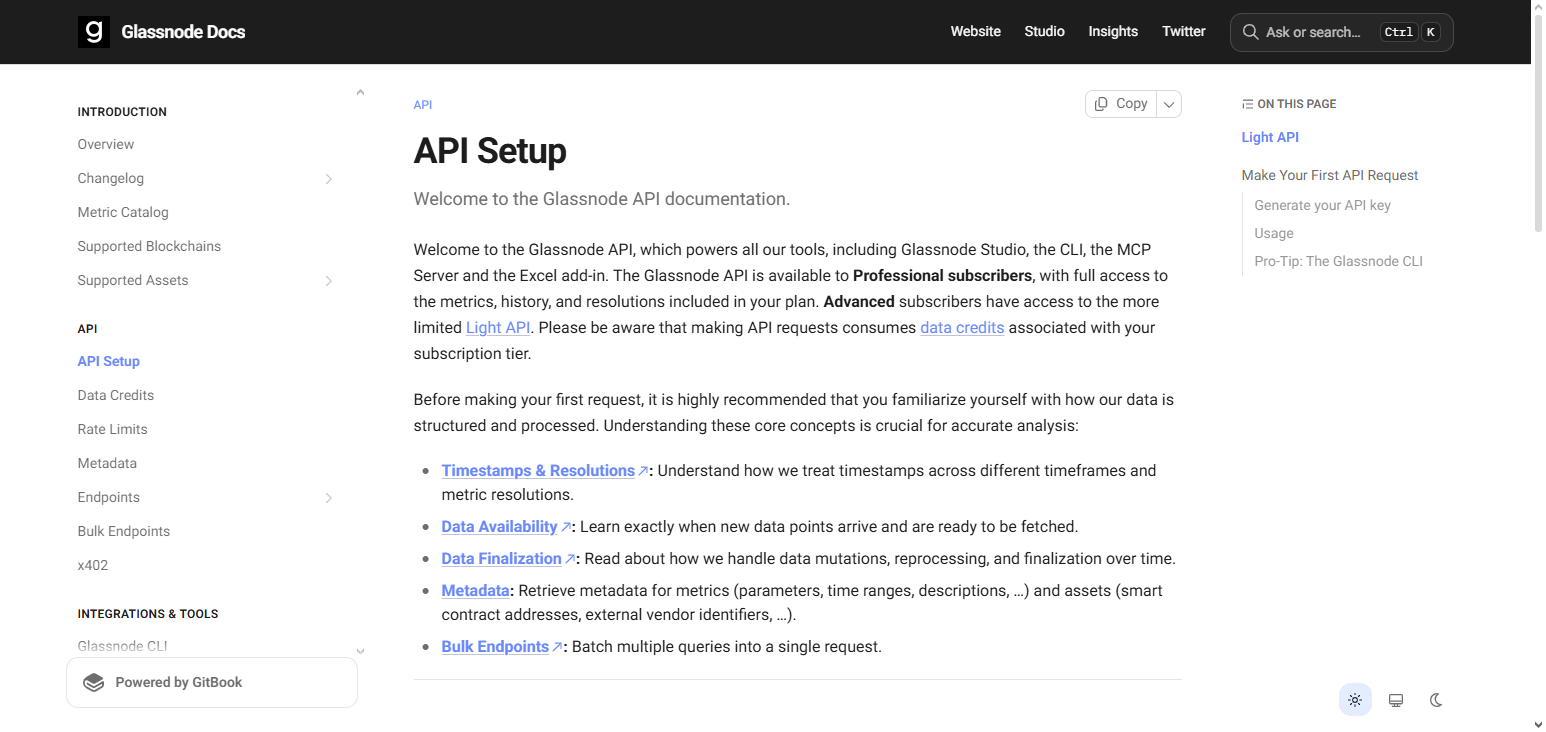Click external arrow beside Bulk Endpoints link
The height and width of the screenshot is (732, 1546).
[x=557, y=647]
